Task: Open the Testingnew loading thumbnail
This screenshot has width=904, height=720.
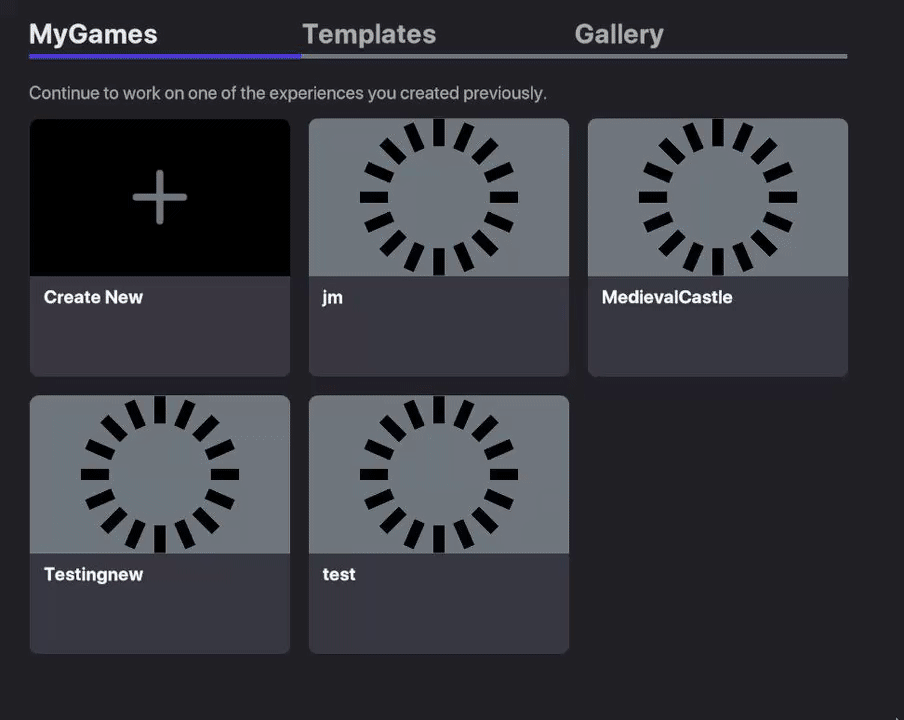Action: [160, 474]
